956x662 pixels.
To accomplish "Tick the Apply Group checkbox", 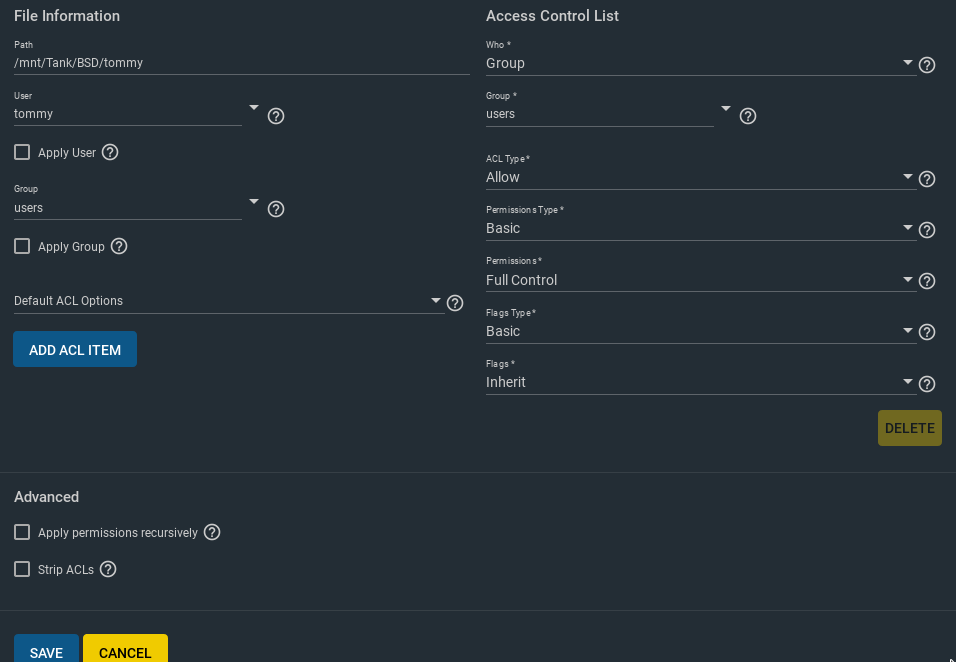I will (22, 246).
